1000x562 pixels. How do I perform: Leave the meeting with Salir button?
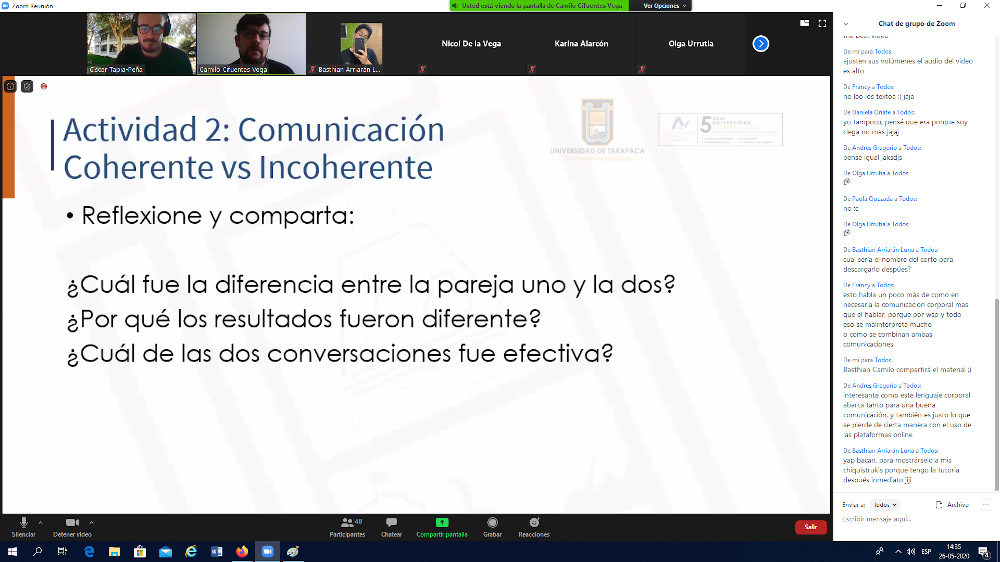pyautogui.click(x=810, y=527)
